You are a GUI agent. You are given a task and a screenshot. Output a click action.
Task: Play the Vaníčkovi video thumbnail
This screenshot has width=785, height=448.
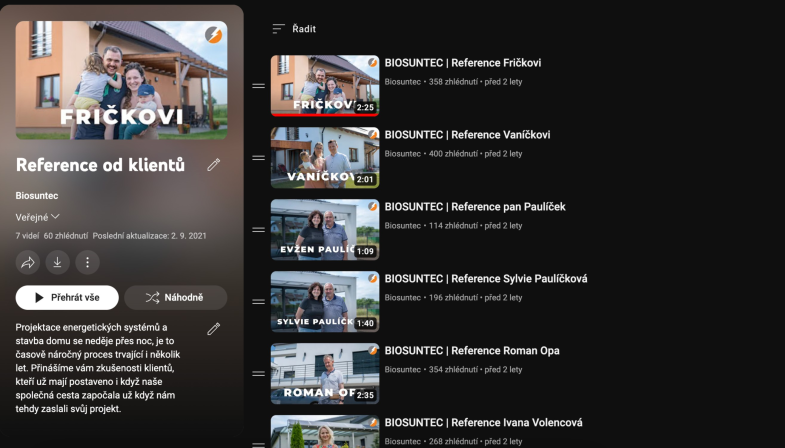pos(325,158)
